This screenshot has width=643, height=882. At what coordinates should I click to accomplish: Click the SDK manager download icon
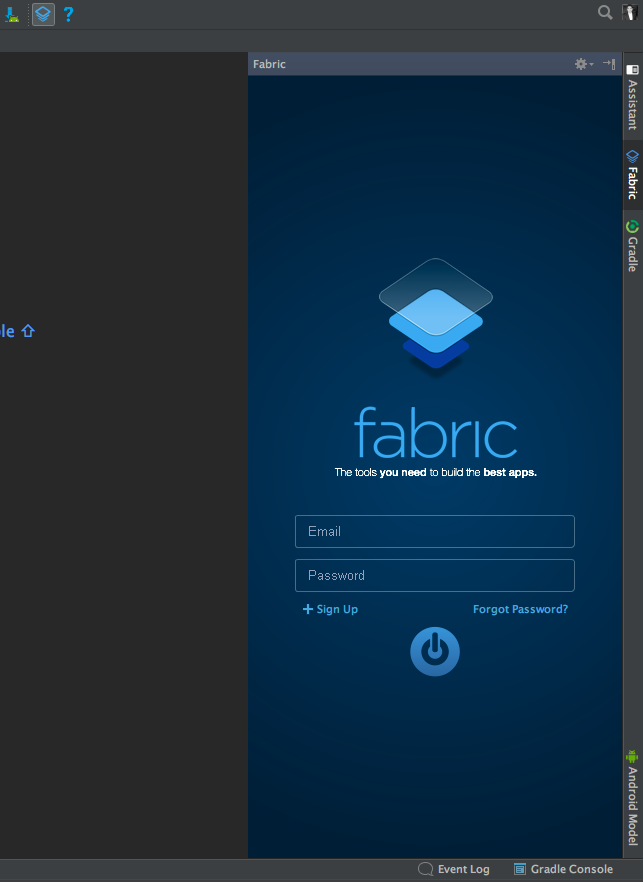(12, 15)
